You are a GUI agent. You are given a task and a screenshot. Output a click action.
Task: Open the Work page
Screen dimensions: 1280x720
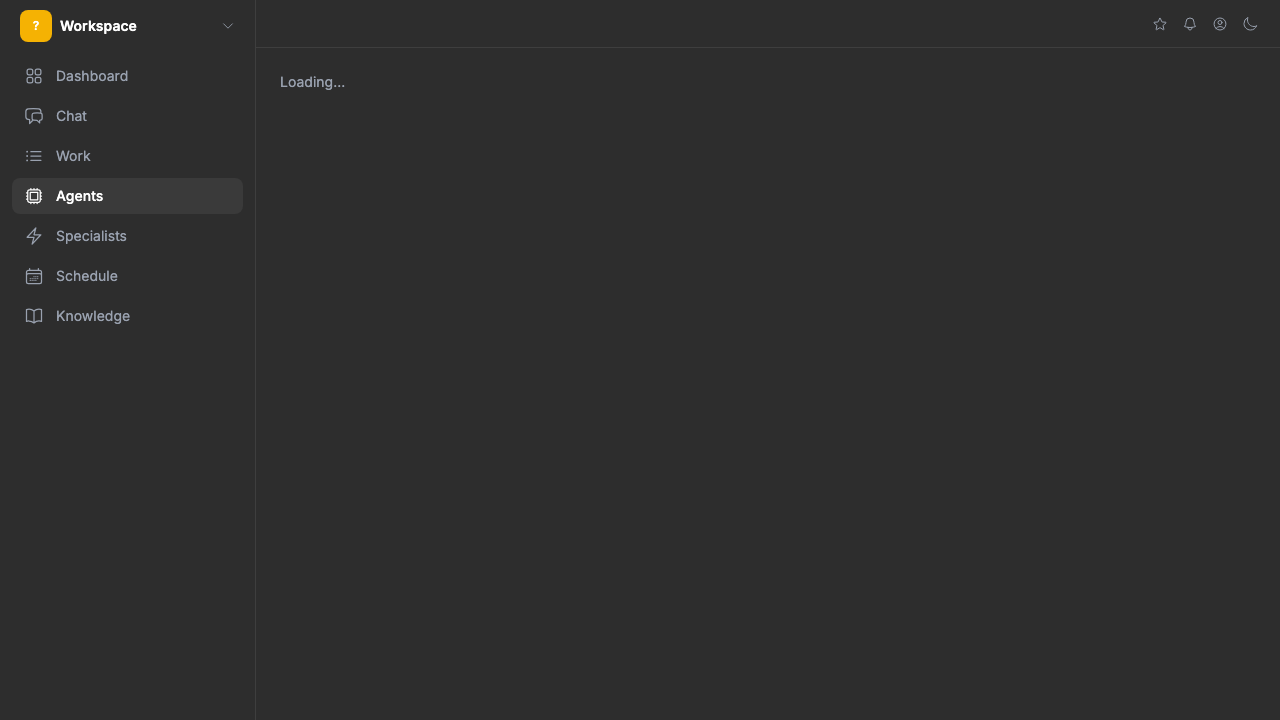pyautogui.click(x=127, y=156)
